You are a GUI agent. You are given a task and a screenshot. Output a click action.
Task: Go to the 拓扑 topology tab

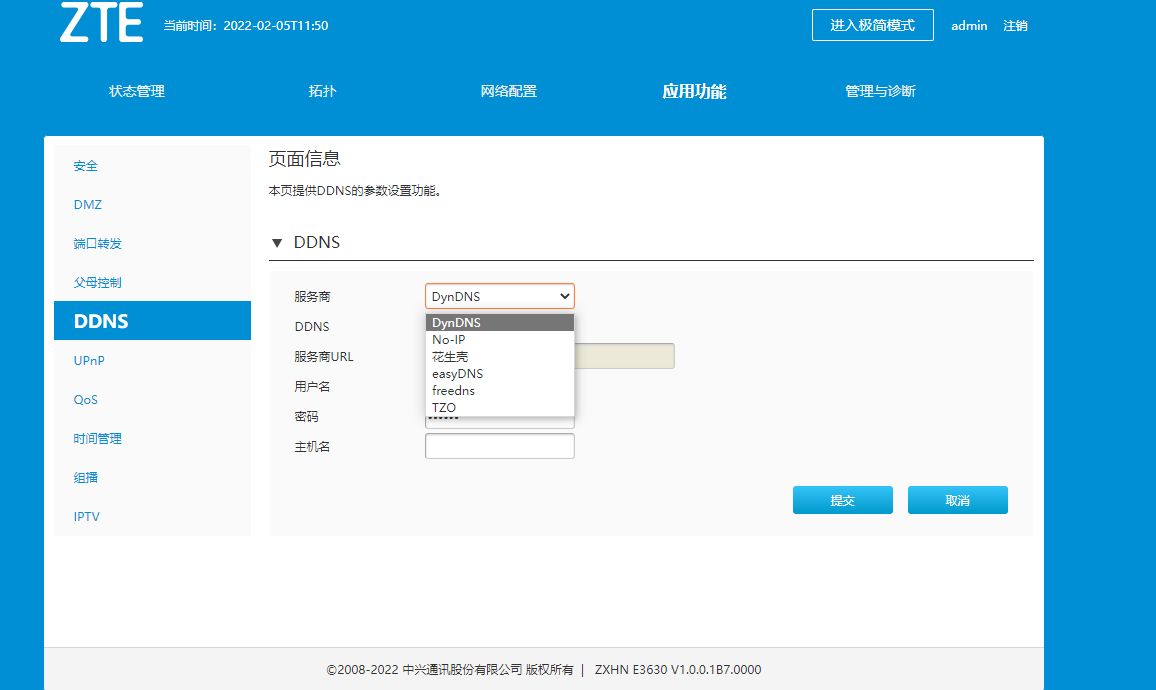point(322,91)
